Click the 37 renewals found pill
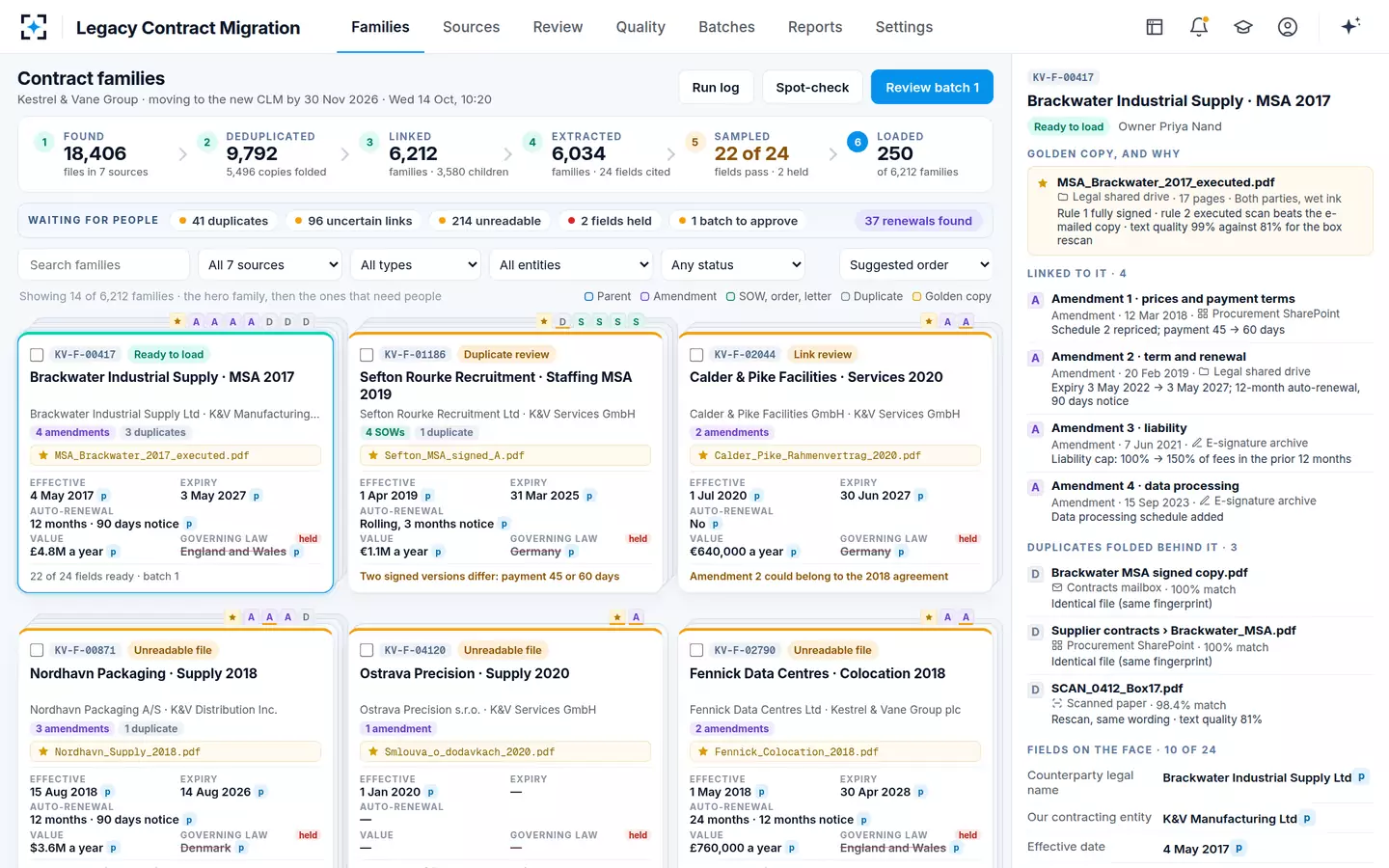Screen dimensions: 1389x868 click(918, 221)
